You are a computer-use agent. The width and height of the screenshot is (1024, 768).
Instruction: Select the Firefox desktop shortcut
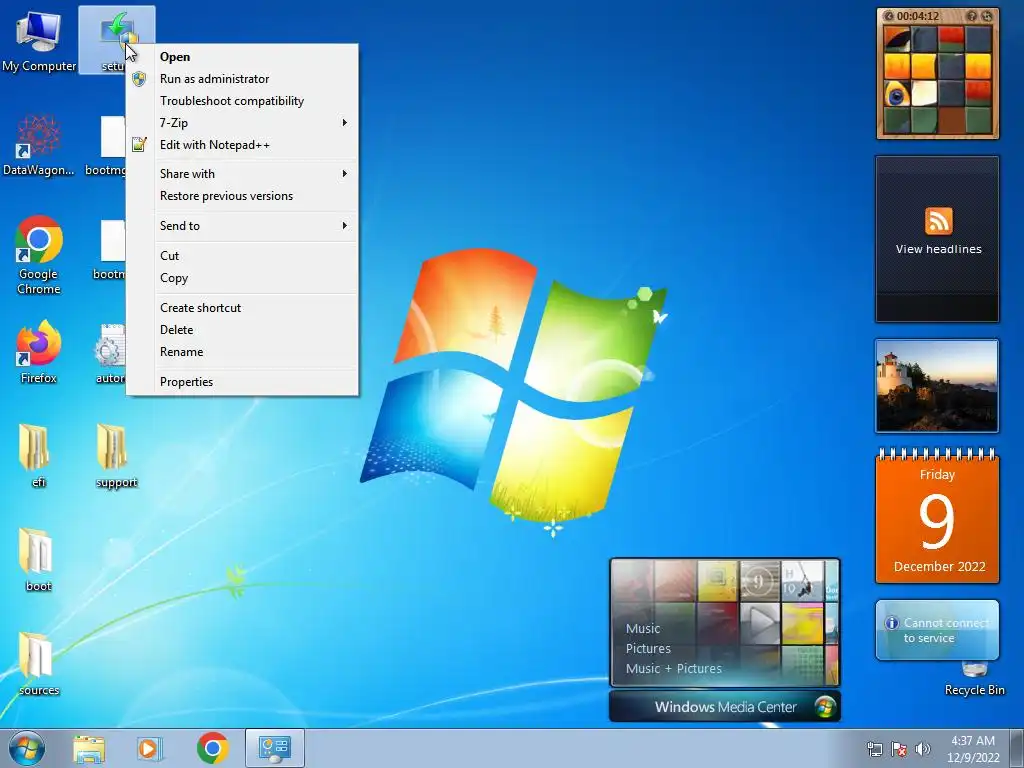[x=39, y=351]
